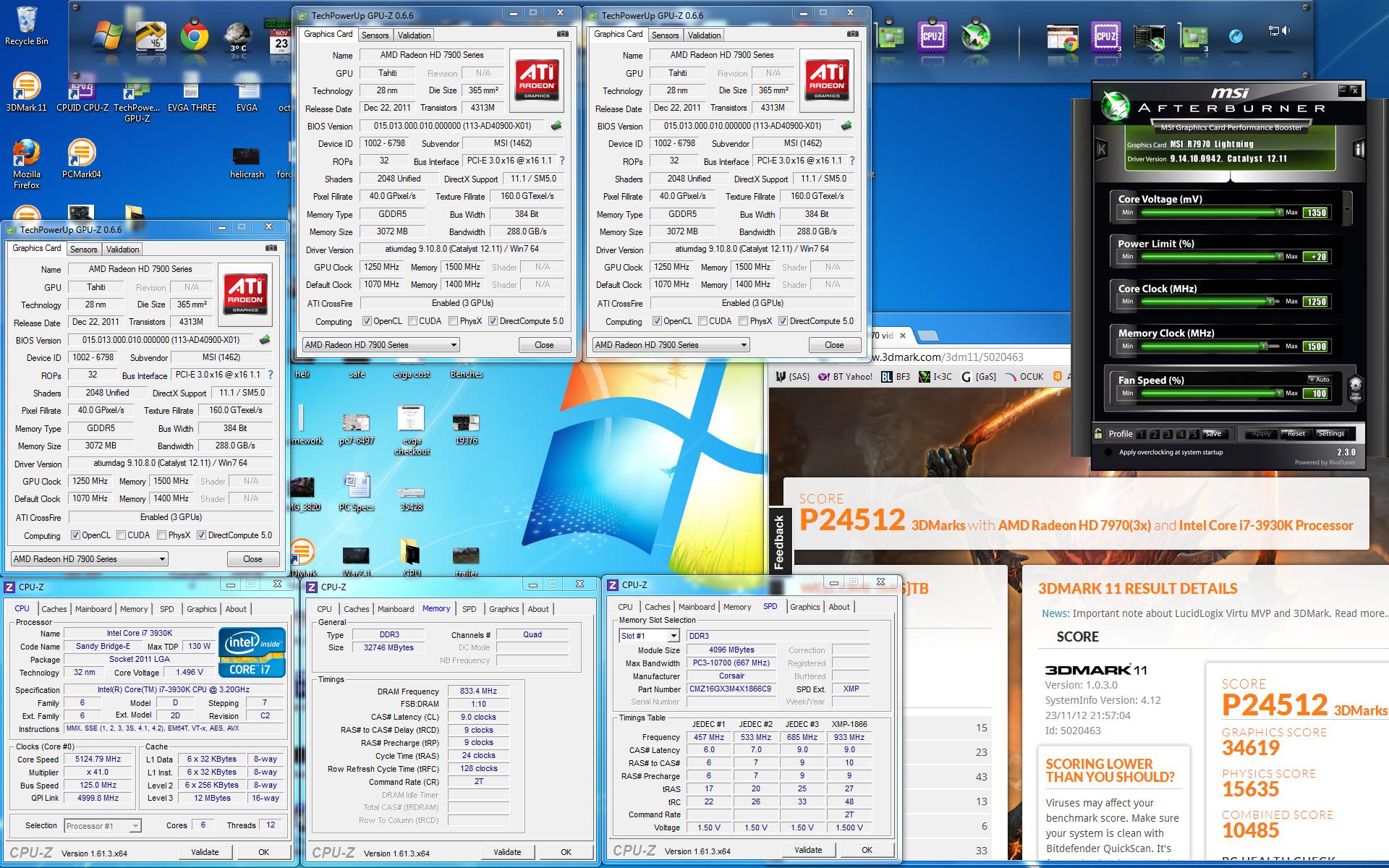Open PCMark04 desktop shortcut
This screenshot has height=868, width=1389.
coord(81,159)
